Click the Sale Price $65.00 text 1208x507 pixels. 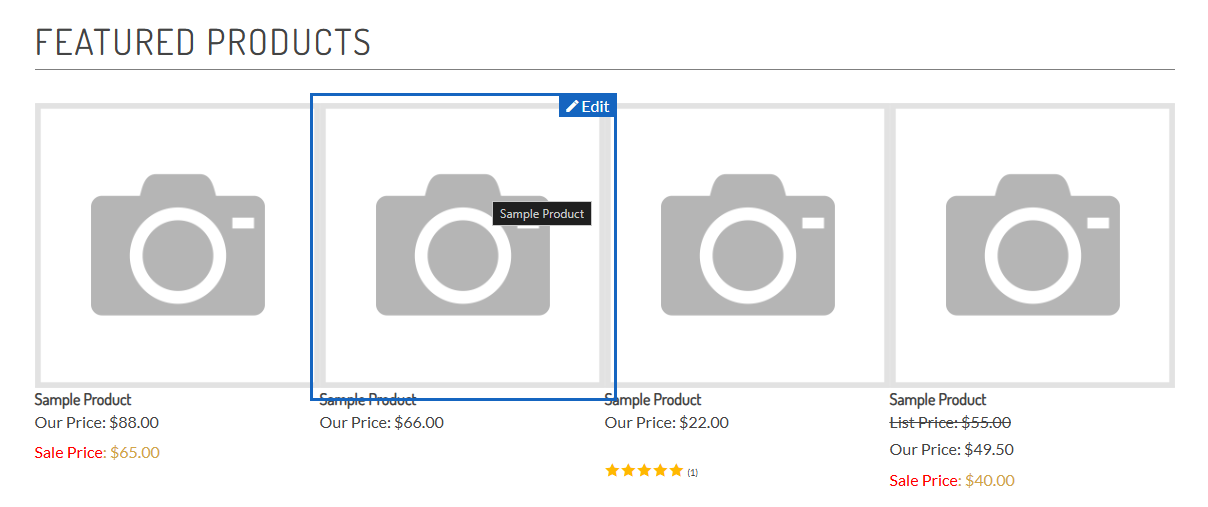point(97,452)
